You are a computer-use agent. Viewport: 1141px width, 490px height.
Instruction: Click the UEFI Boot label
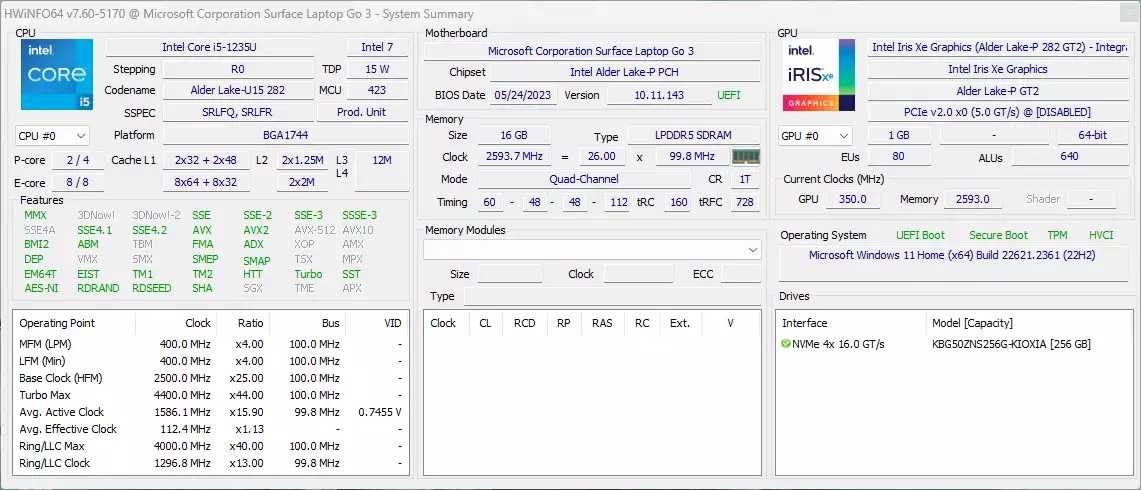pyautogui.click(x=921, y=235)
